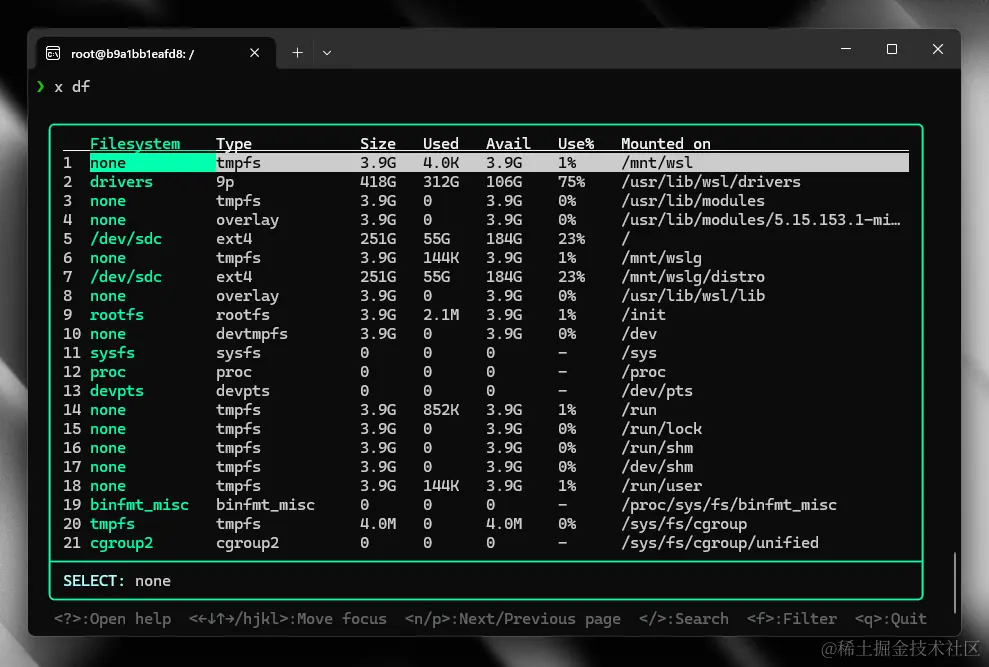989x667 pixels.
Task: Click the Move focus hint
Action: (x=288, y=619)
